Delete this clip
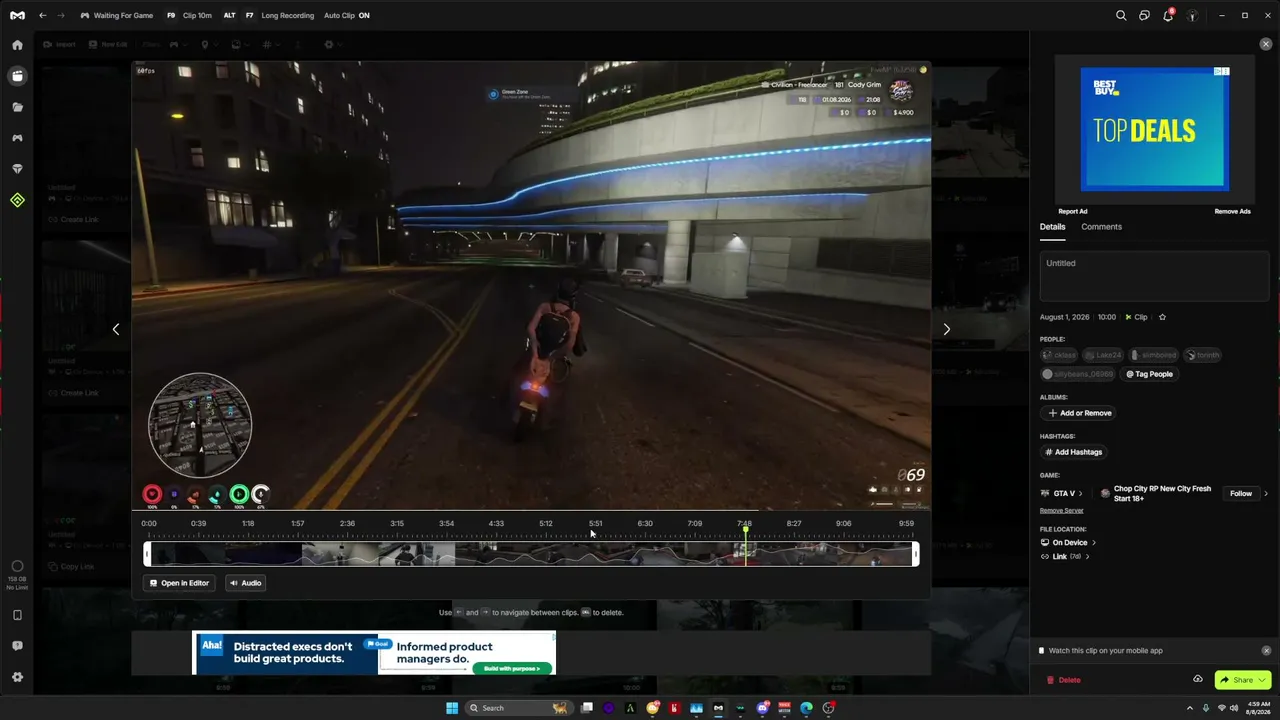1280x720 pixels. tap(1063, 680)
